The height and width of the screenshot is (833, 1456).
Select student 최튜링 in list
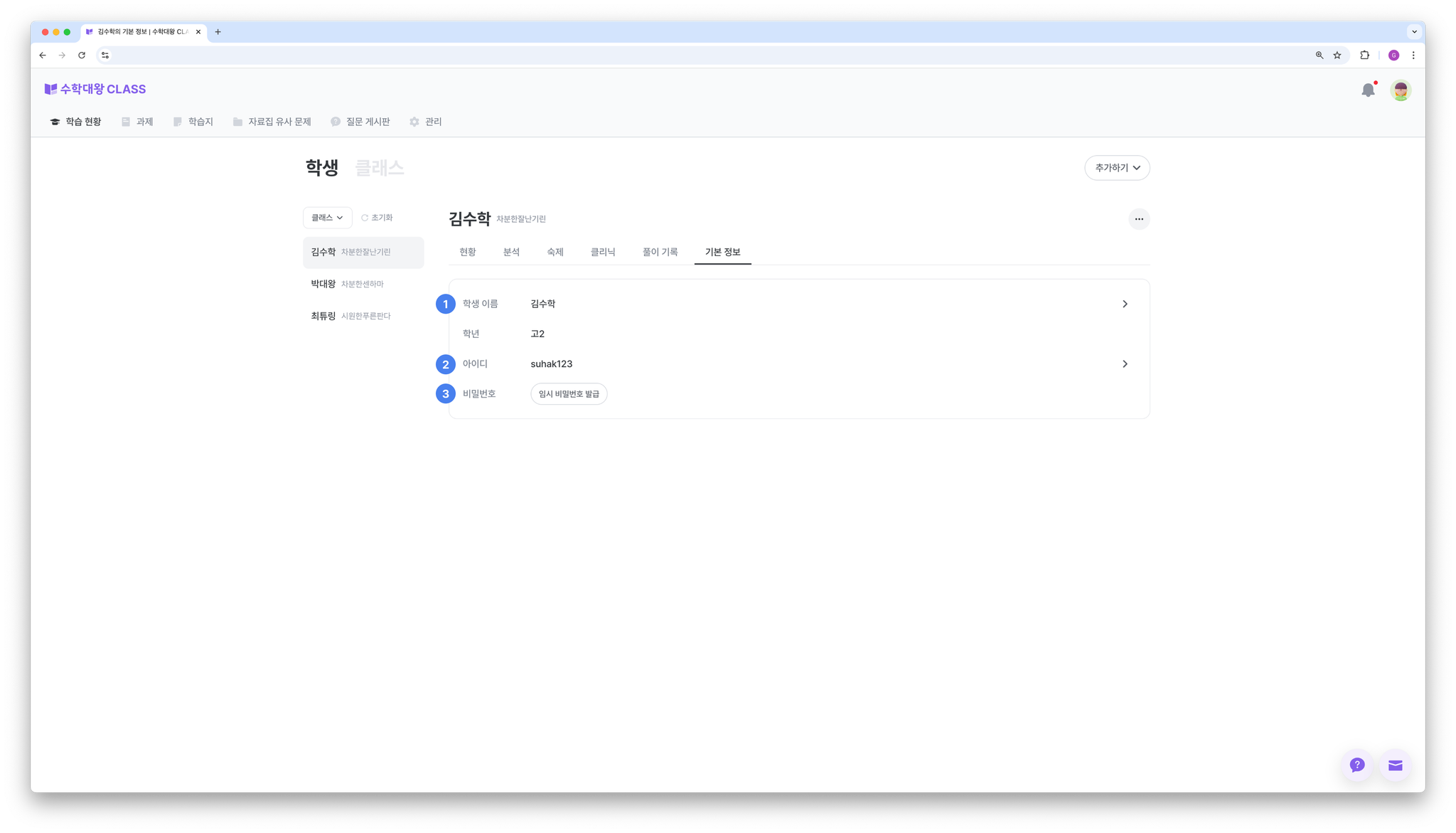tap(363, 316)
